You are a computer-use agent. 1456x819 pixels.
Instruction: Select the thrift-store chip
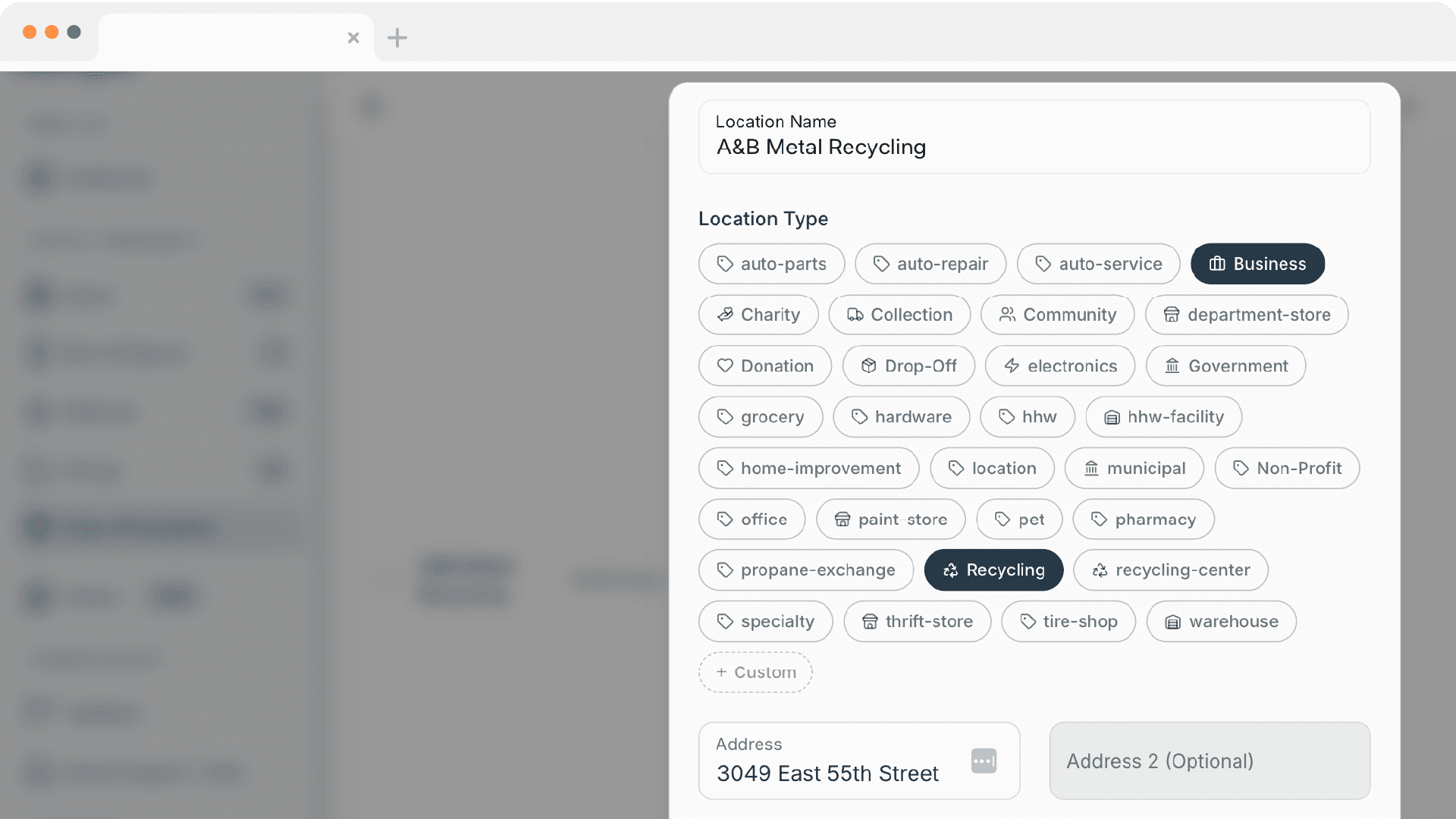coord(917,622)
